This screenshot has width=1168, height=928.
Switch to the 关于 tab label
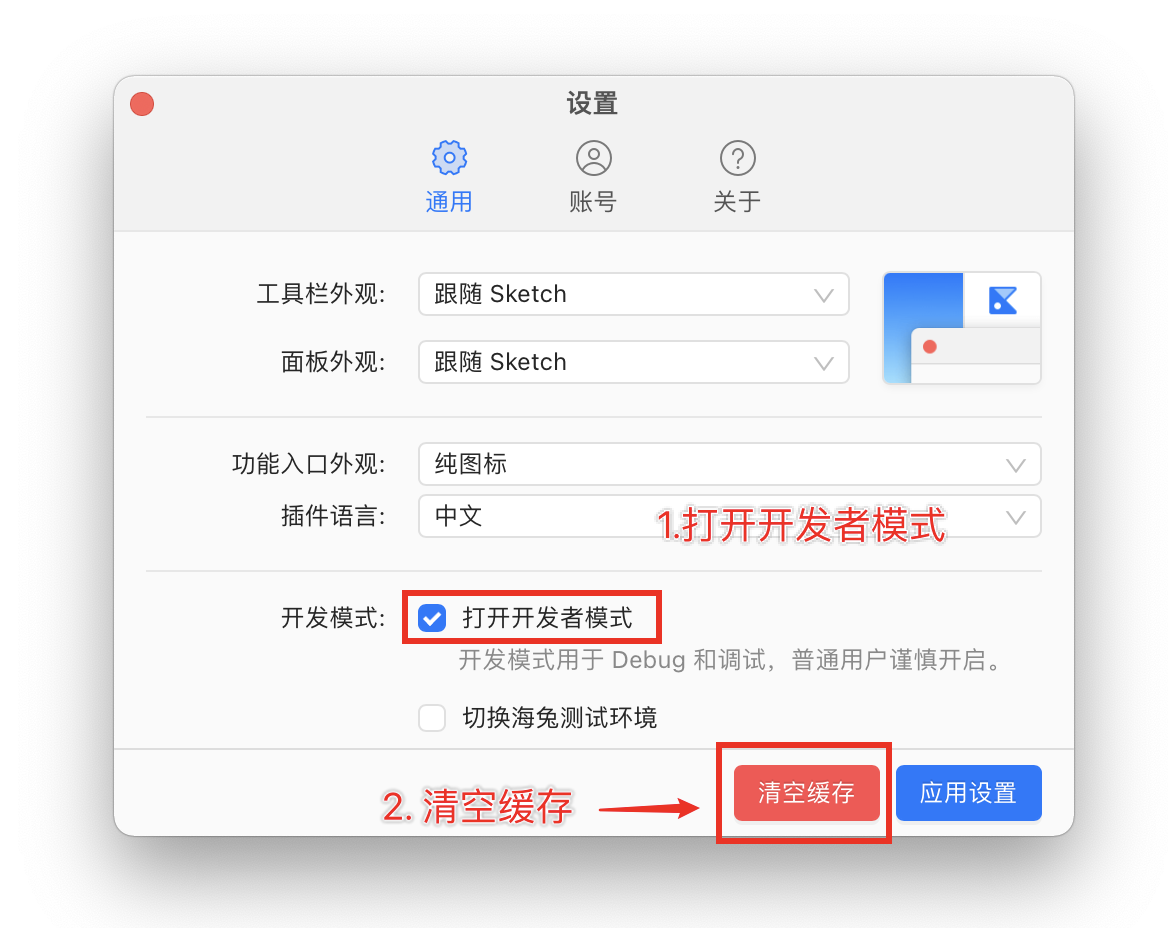pyautogui.click(x=737, y=202)
